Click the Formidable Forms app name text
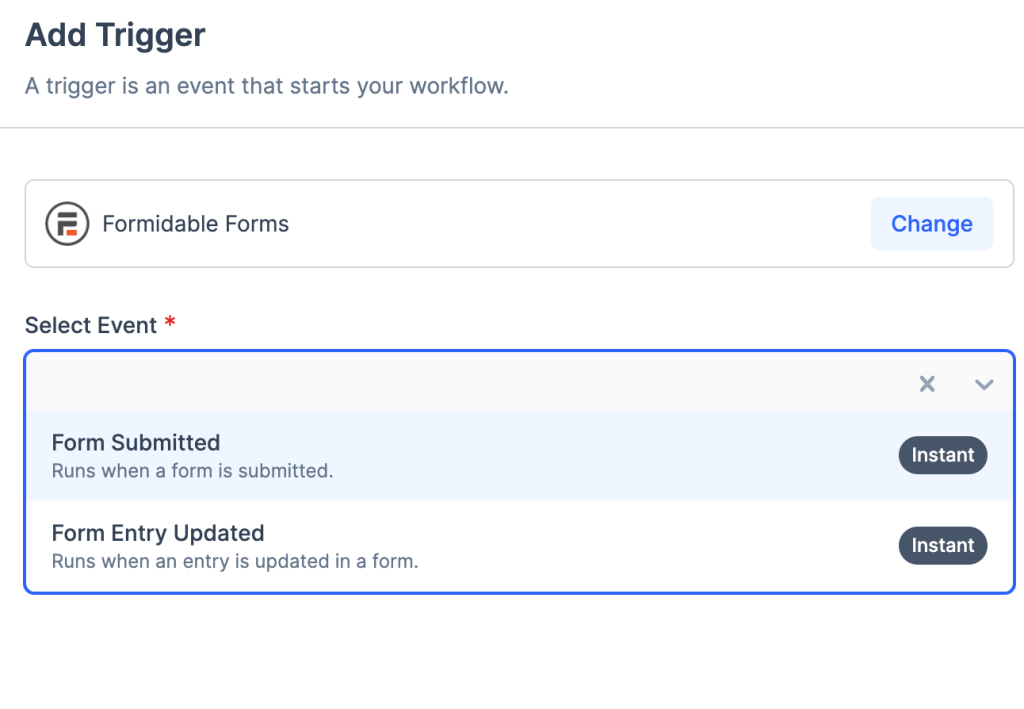This screenshot has height=709, width=1024. pos(196,224)
